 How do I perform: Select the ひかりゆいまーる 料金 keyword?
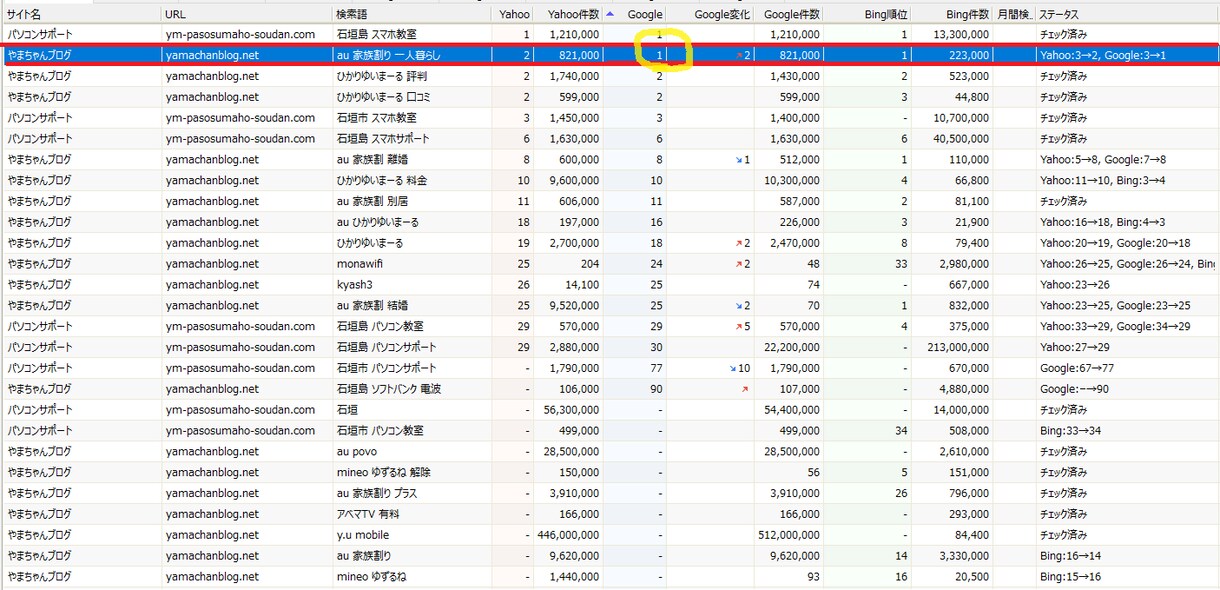(382, 181)
